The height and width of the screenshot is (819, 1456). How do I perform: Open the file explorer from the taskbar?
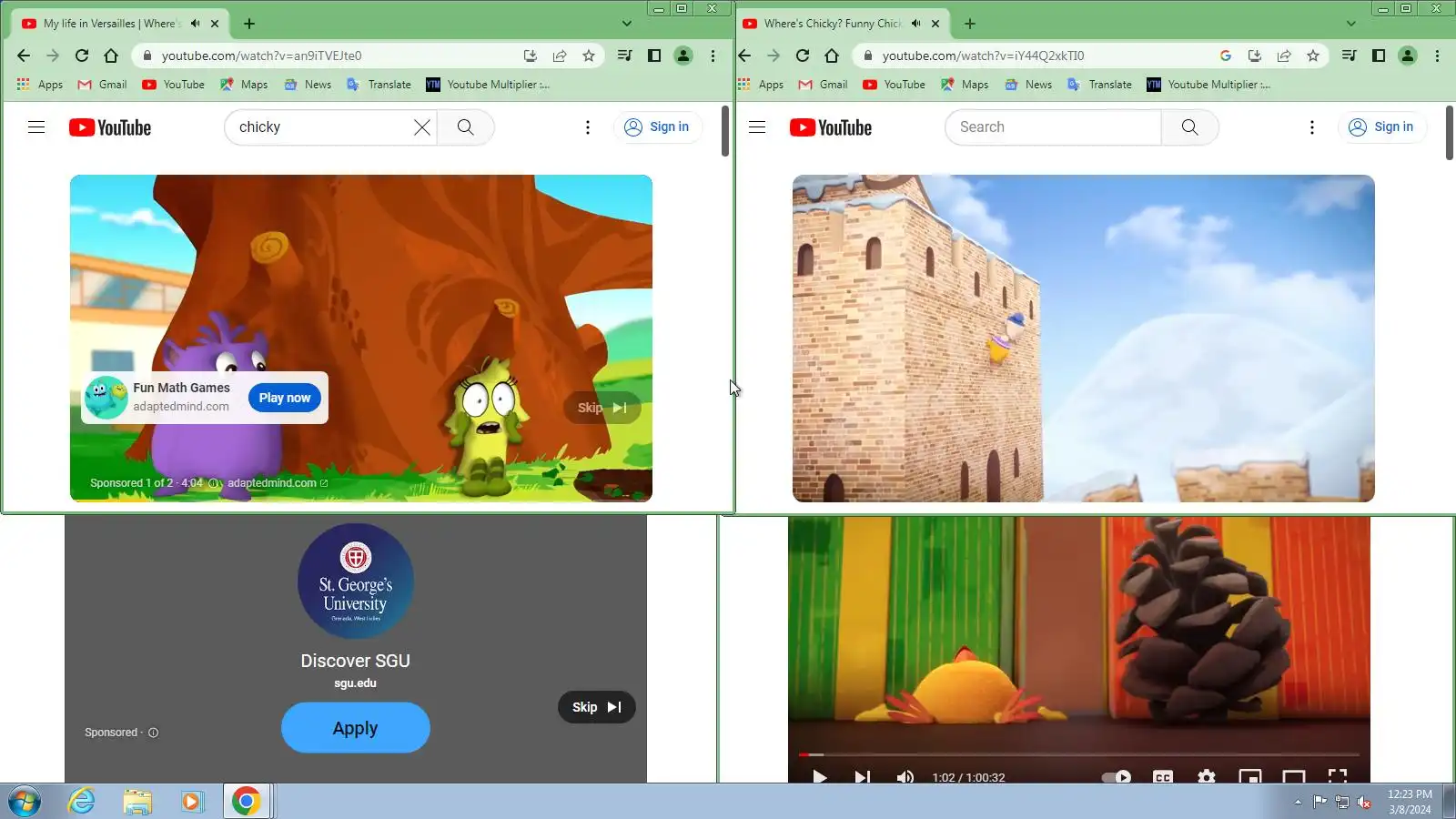pyautogui.click(x=137, y=802)
